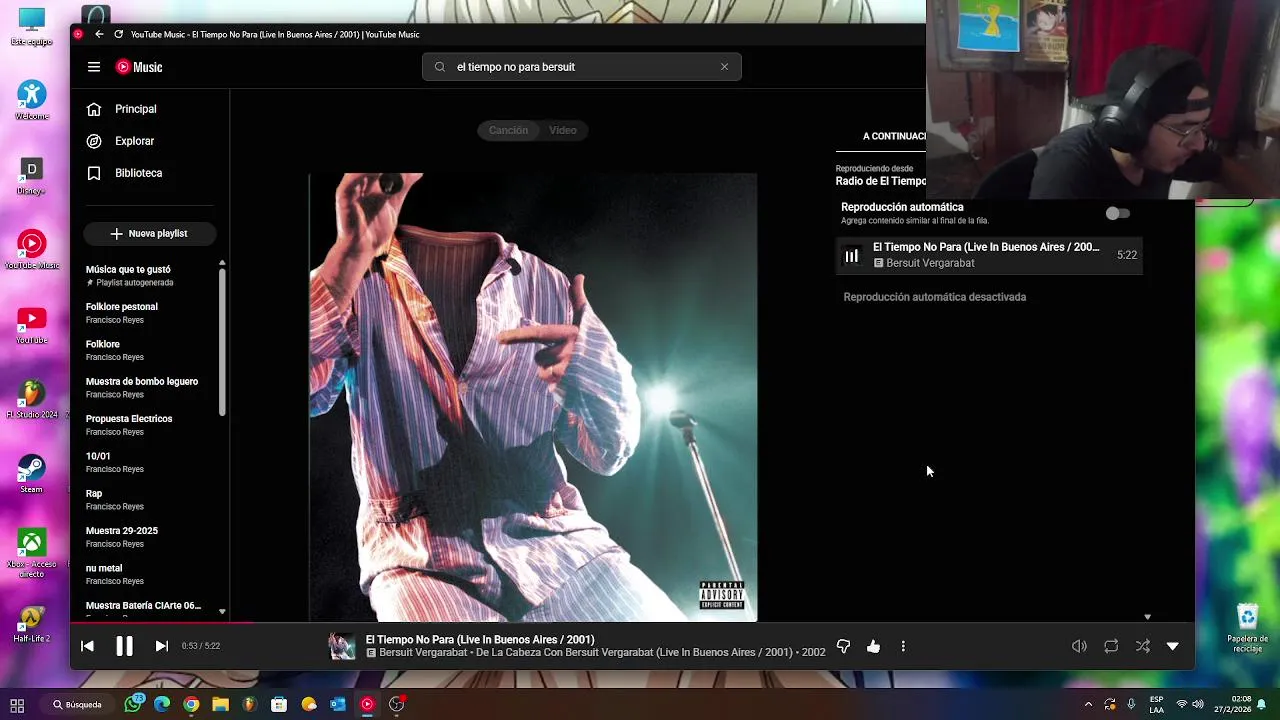Toggle shuffle in the player
Screen dimensions: 1280x720
click(1142, 646)
